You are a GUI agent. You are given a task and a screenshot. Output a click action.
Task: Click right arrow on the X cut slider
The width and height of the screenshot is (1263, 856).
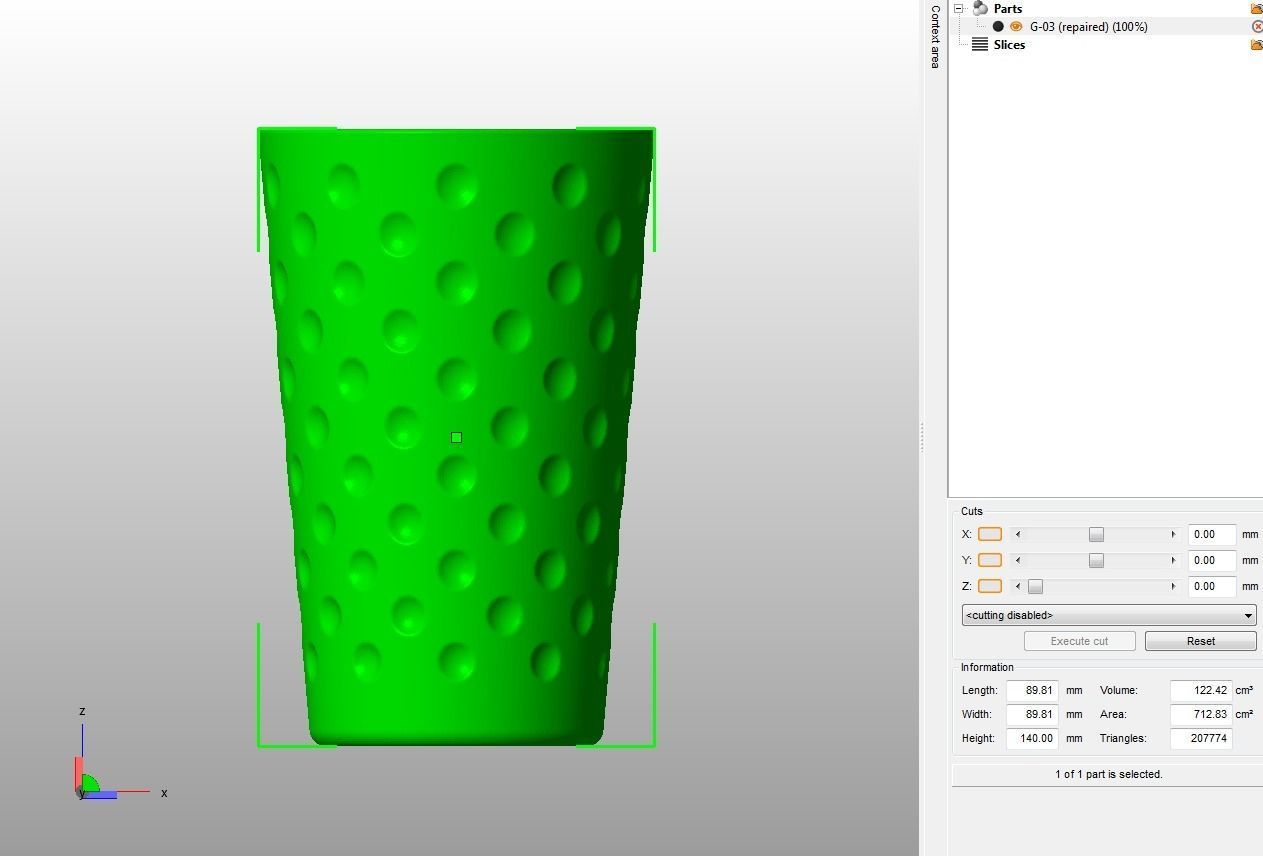pos(1174,534)
